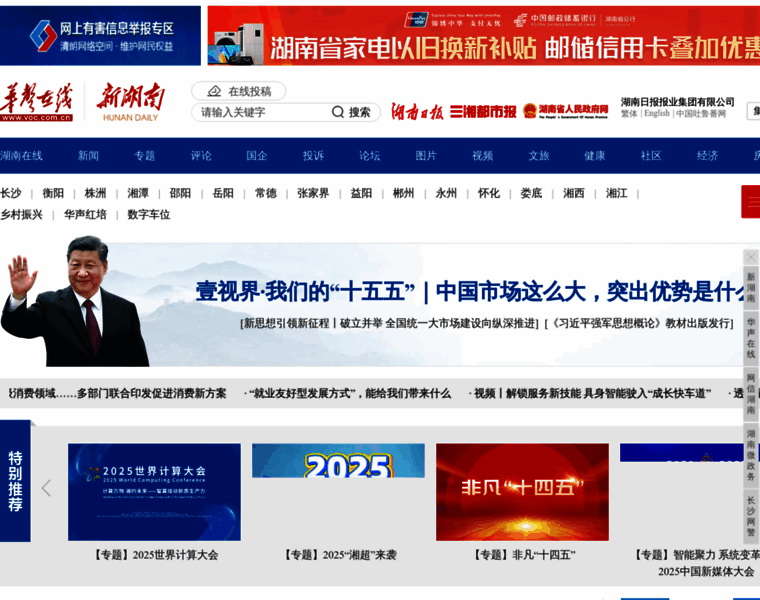Select the 湘潭 city link
The width and height of the screenshot is (760, 600).
click(138, 193)
